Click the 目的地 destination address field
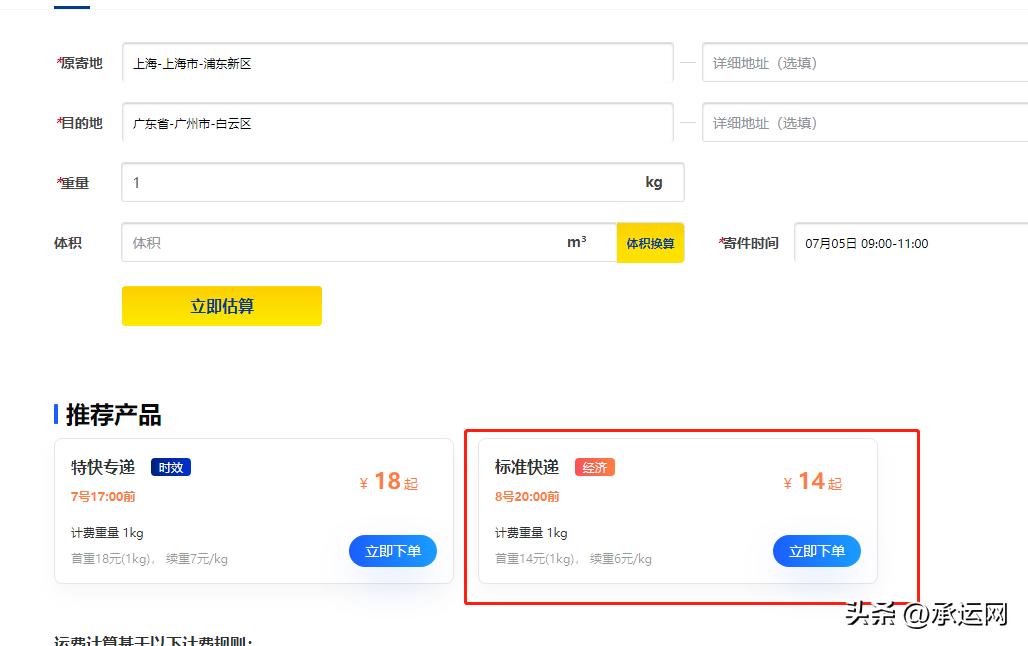This screenshot has height=646, width=1028. (x=400, y=122)
